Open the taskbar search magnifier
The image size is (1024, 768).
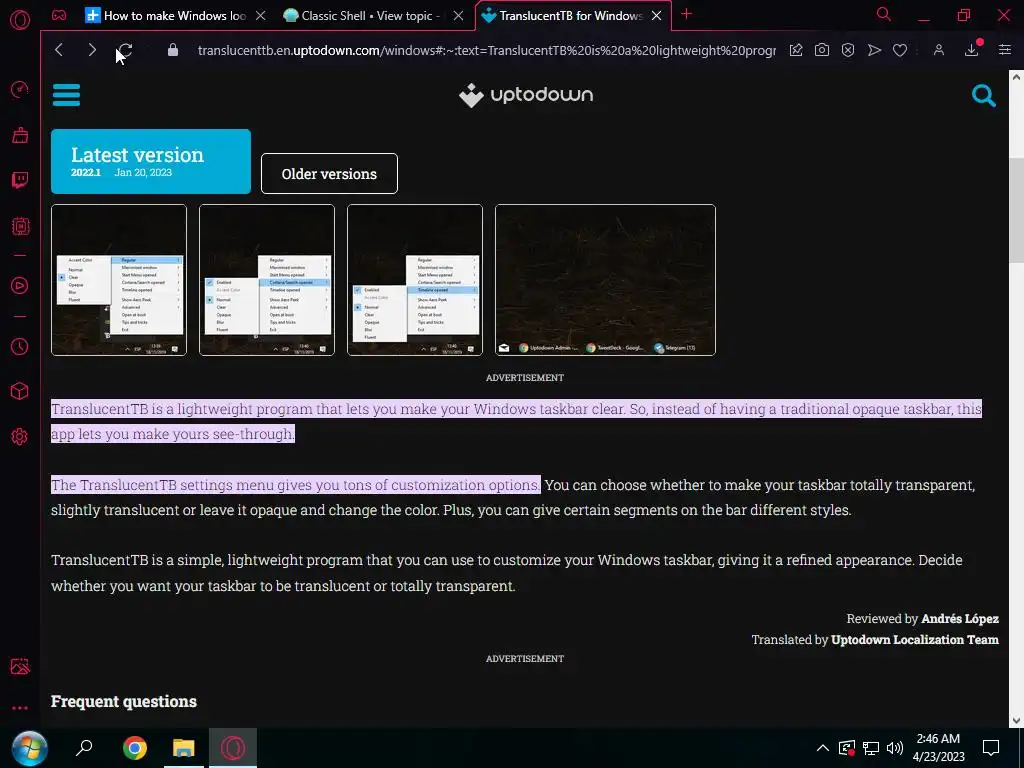(x=84, y=748)
